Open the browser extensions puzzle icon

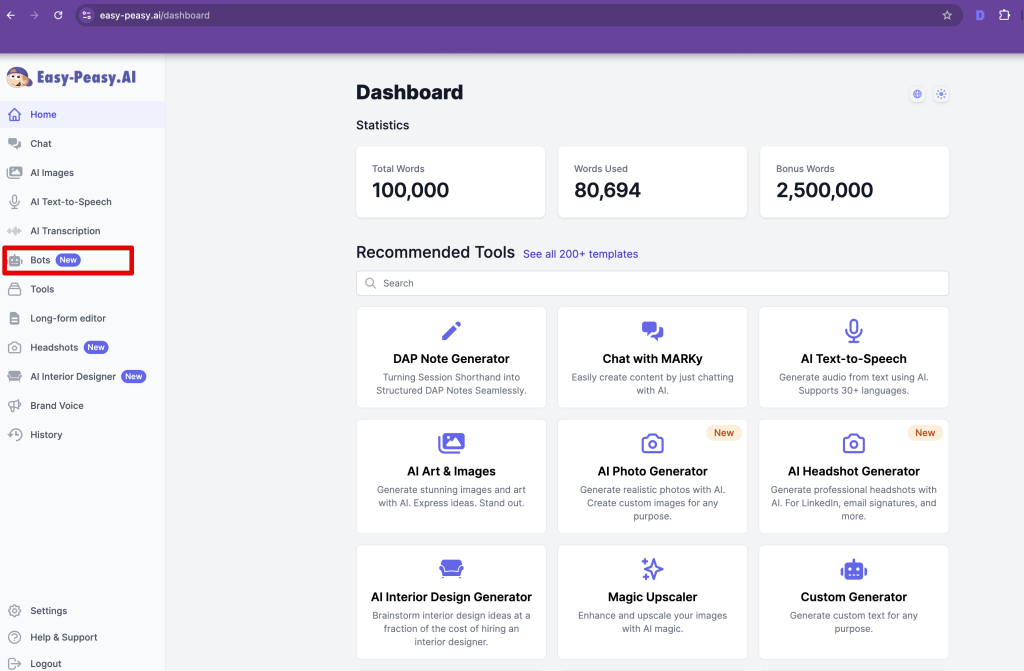(x=1004, y=15)
